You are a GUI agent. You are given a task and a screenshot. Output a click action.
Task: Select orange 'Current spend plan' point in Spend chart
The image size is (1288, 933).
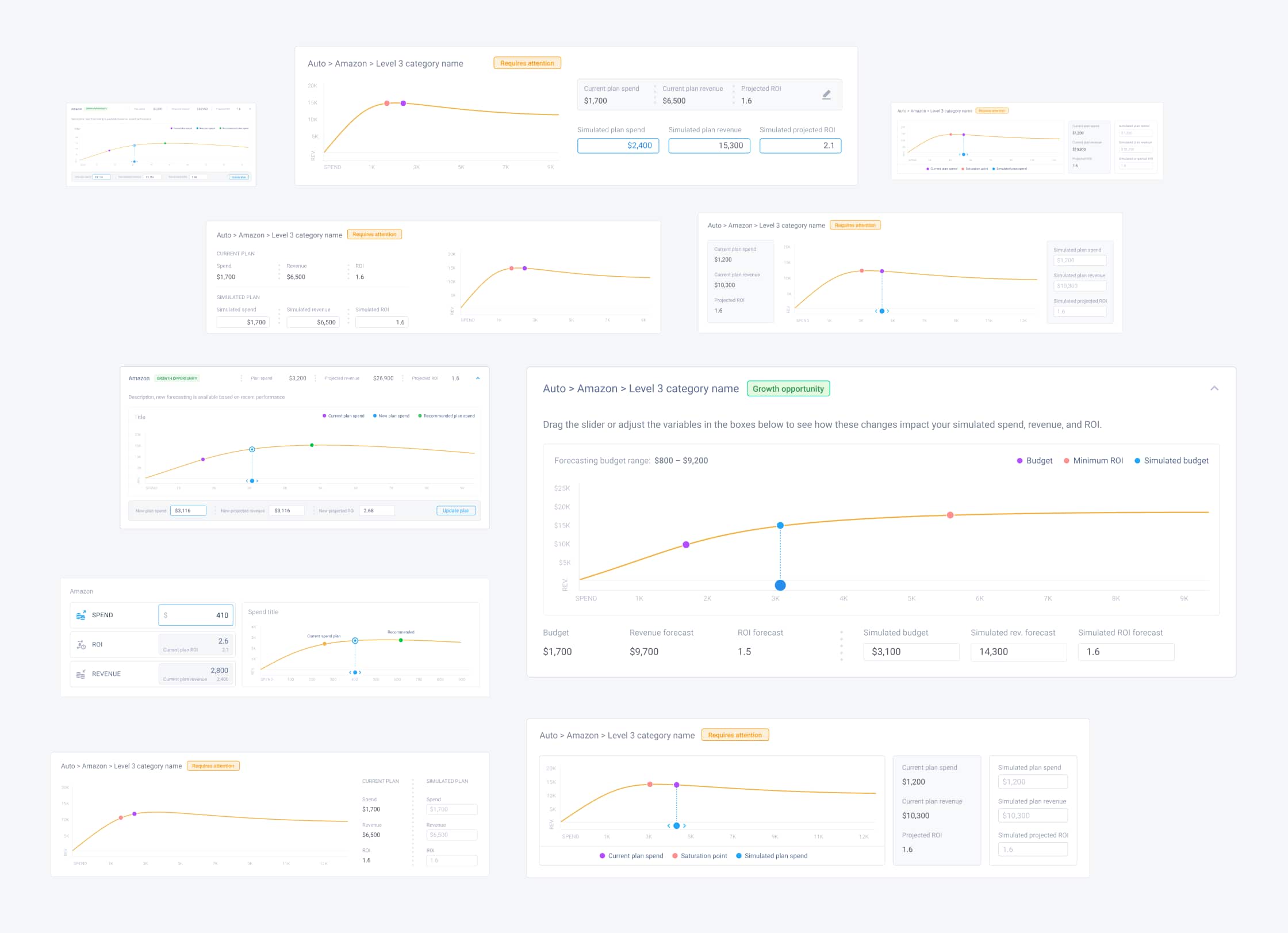pyautogui.click(x=324, y=644)
